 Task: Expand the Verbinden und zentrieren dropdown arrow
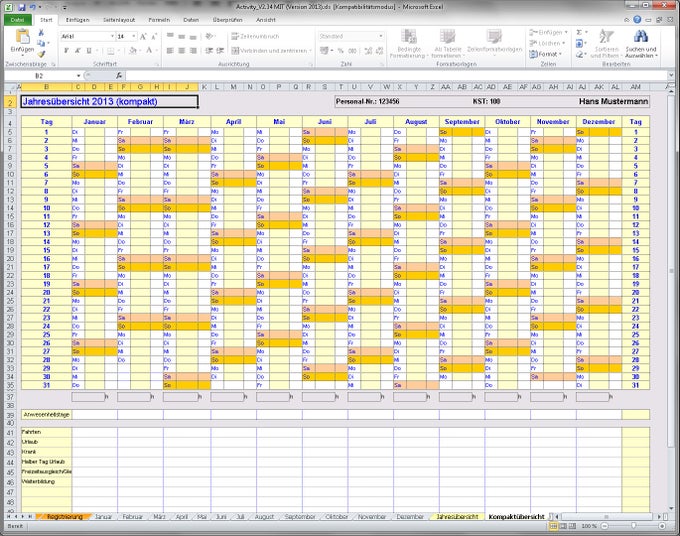[311, 51]
